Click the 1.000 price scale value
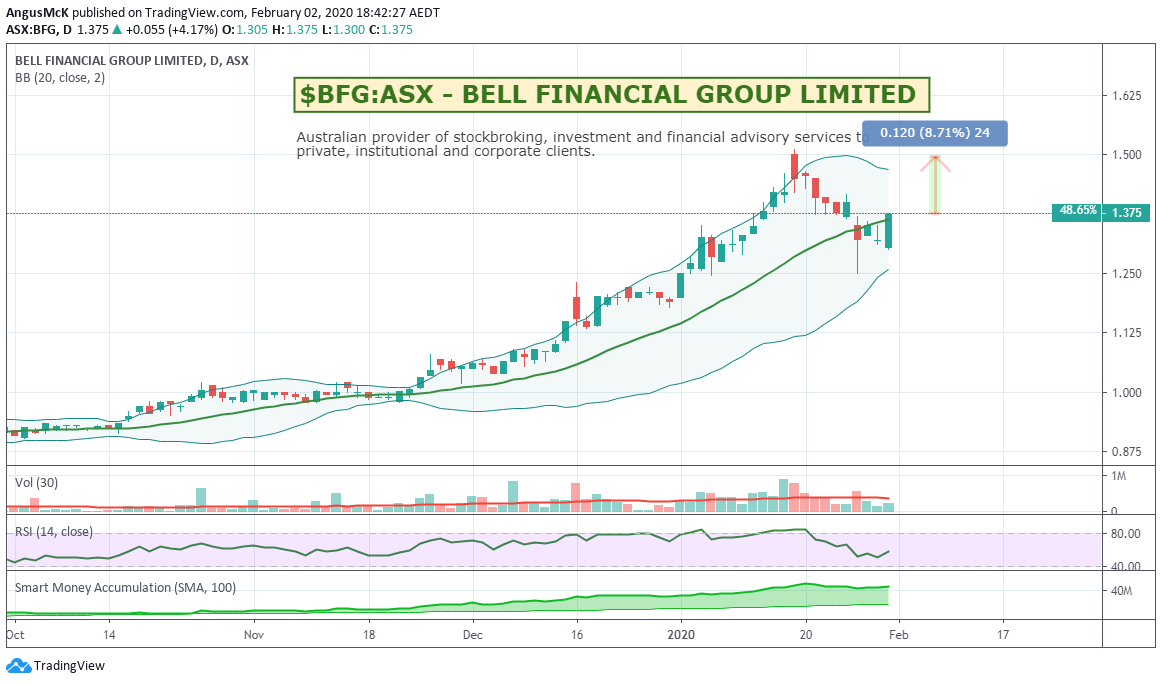This screenshot has height=684, width=1162. [1126, 393]
